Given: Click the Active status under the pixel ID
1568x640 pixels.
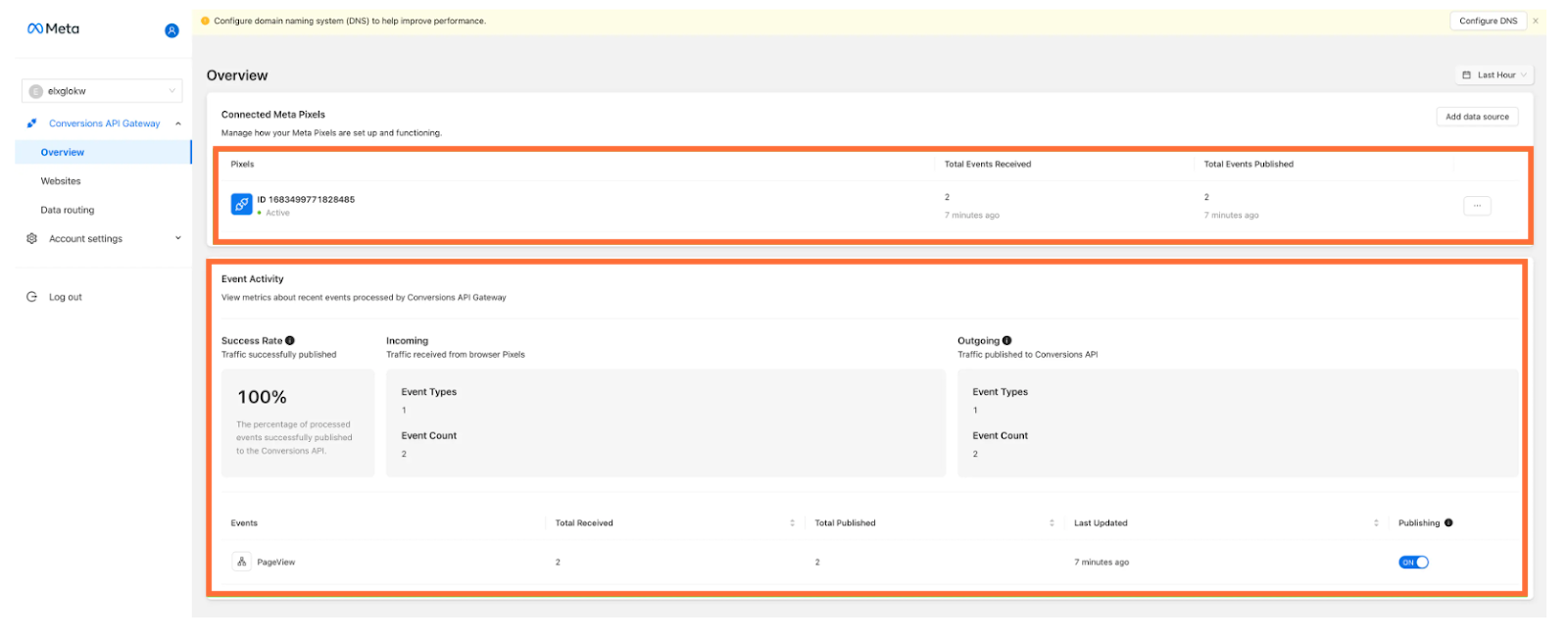Looking at the screenshot, I should click(x=277, y=213).
